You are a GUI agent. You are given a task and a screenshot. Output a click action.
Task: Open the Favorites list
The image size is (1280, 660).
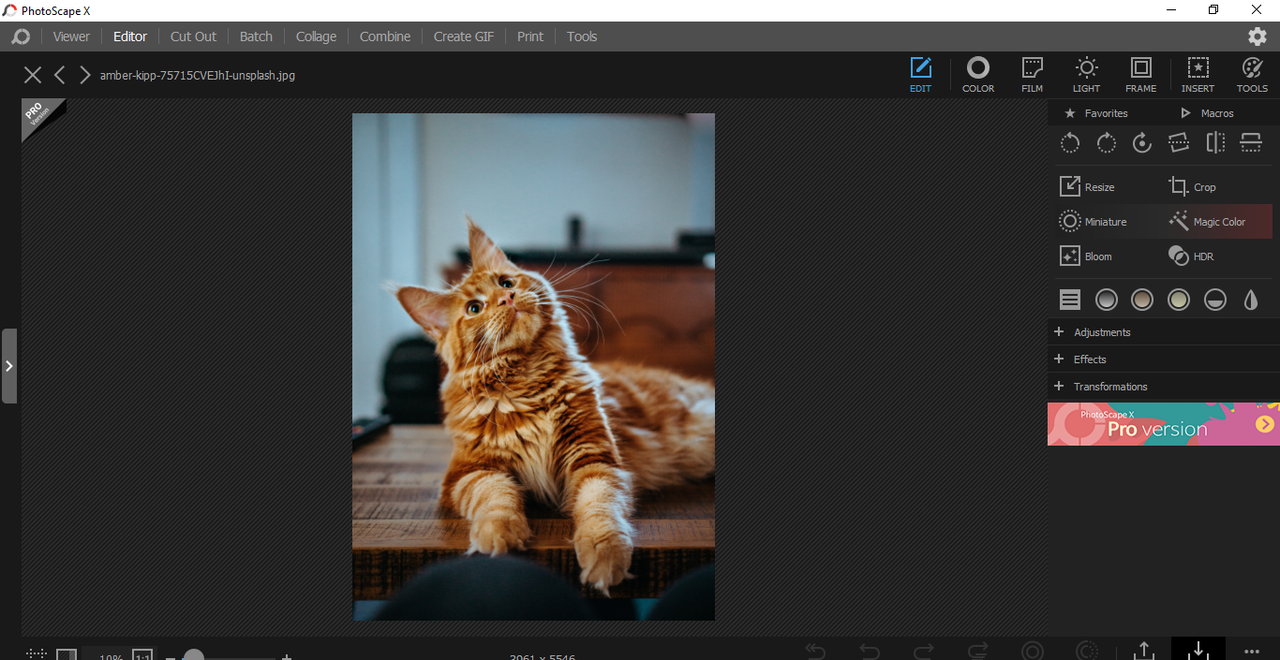tap(1096, 113)
